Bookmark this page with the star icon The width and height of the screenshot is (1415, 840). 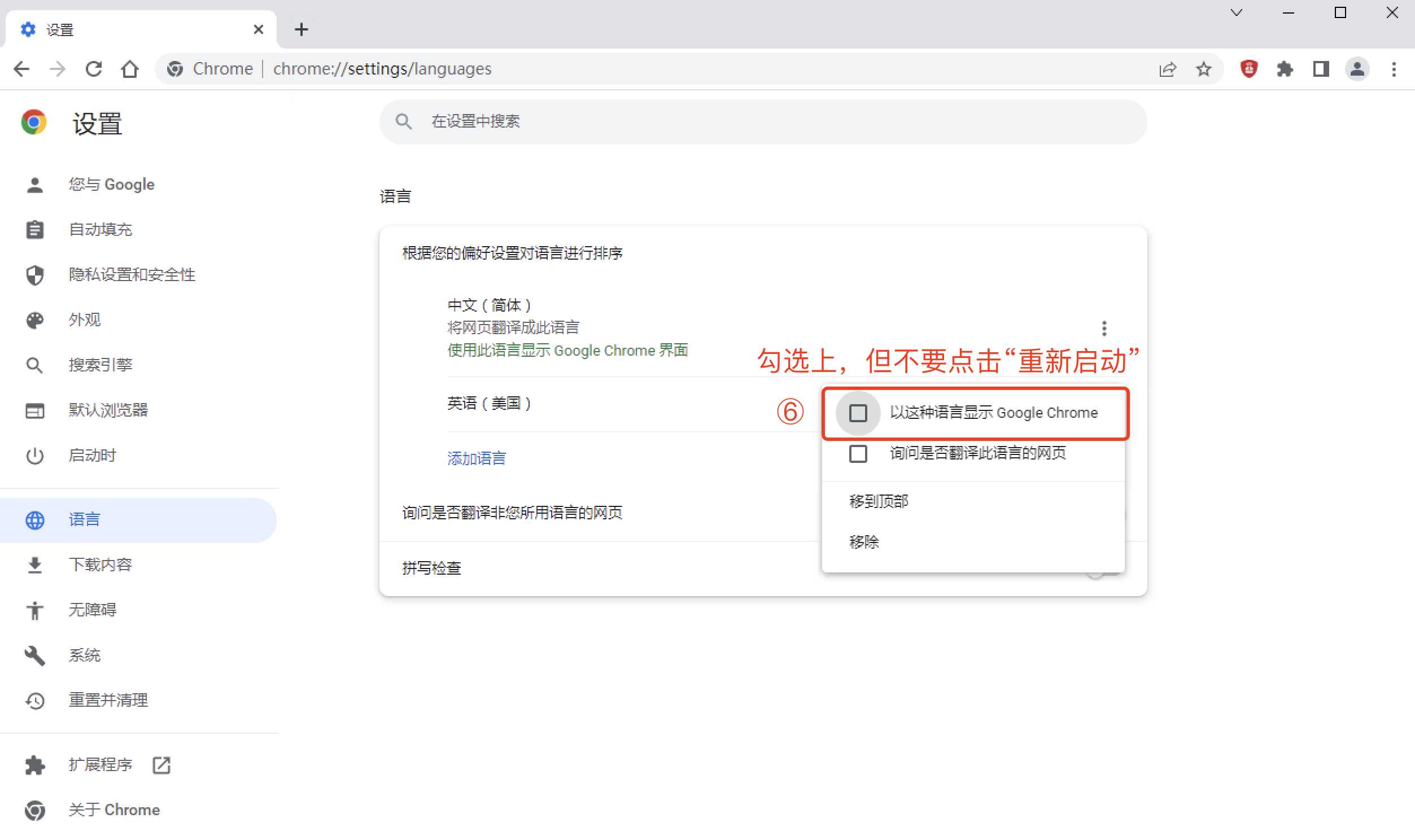[1204, 68]
